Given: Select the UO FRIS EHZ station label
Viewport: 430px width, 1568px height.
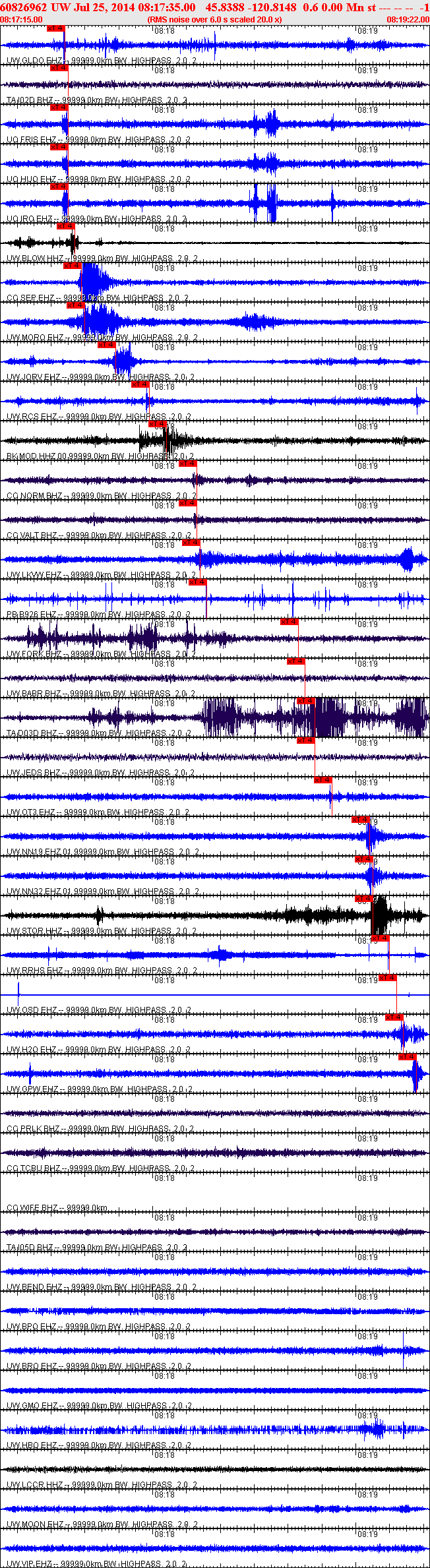Looking at the screenshot, I should click(x=32, y=140).
